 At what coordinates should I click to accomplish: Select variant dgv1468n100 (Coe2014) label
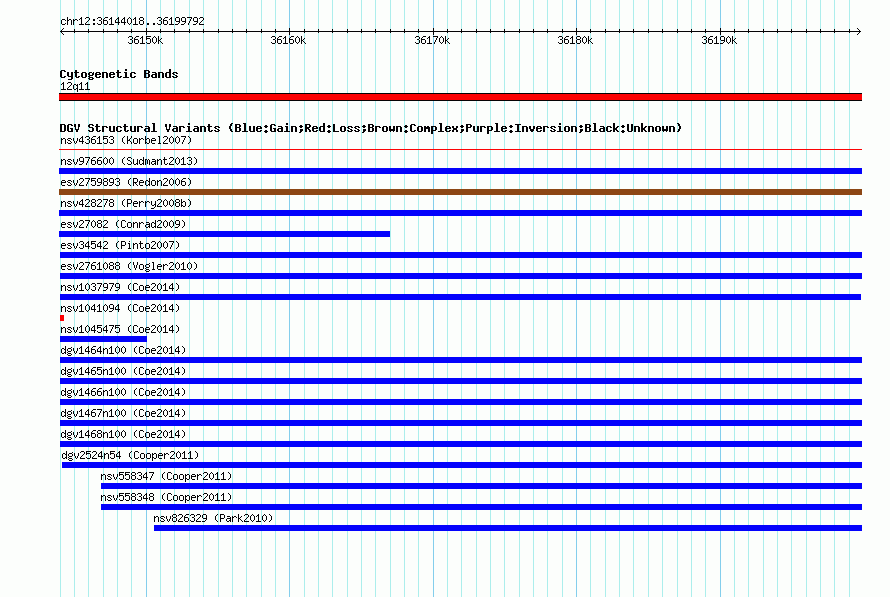tap(123, 434)
